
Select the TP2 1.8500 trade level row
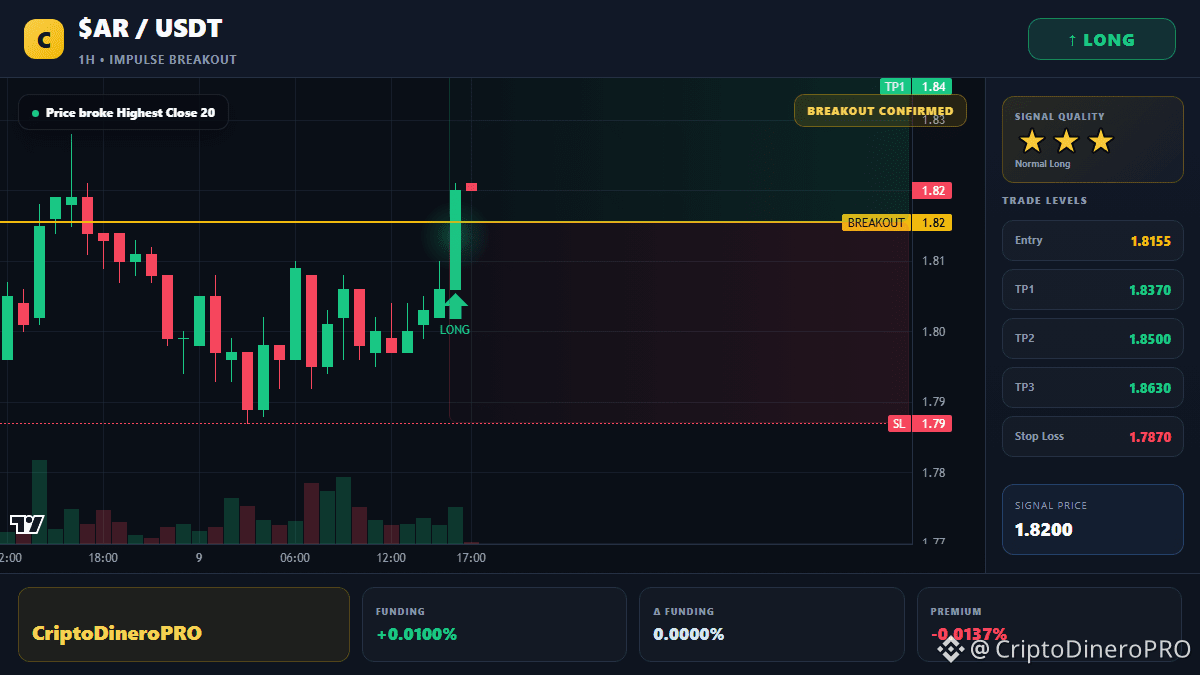click(1093, 339)
